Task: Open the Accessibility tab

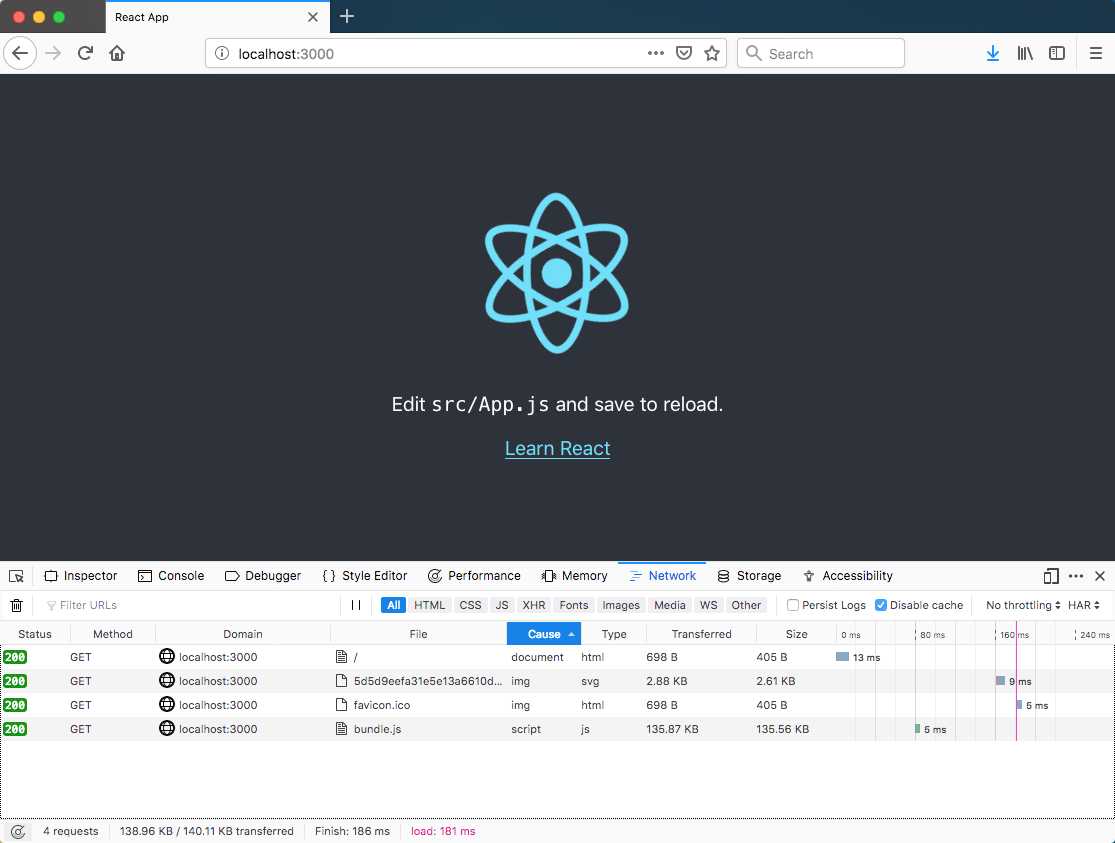Action: tap(848, 576)
